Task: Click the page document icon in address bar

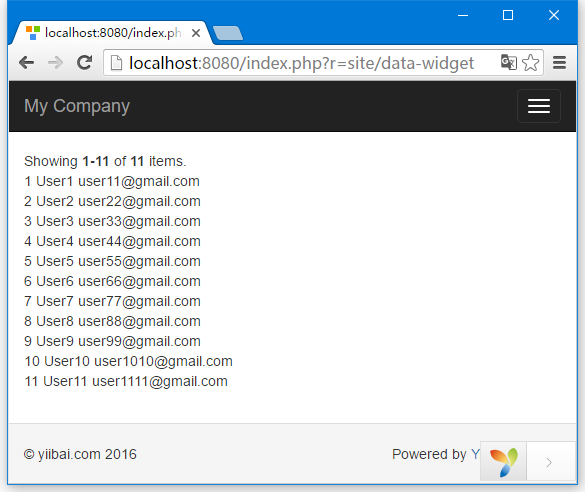Action: [116, 62]
